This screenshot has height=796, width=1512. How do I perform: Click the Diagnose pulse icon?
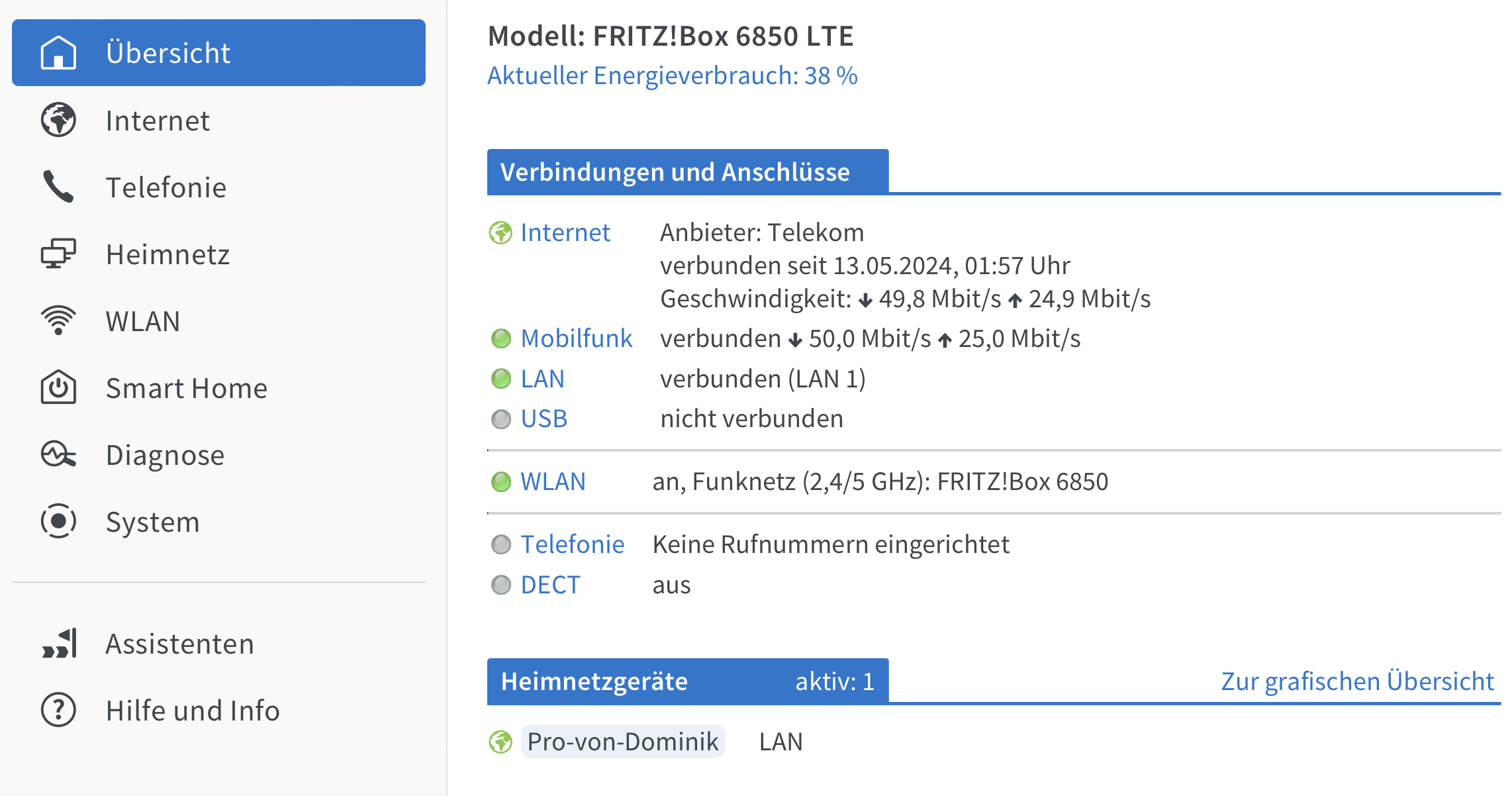coord(58,454)
